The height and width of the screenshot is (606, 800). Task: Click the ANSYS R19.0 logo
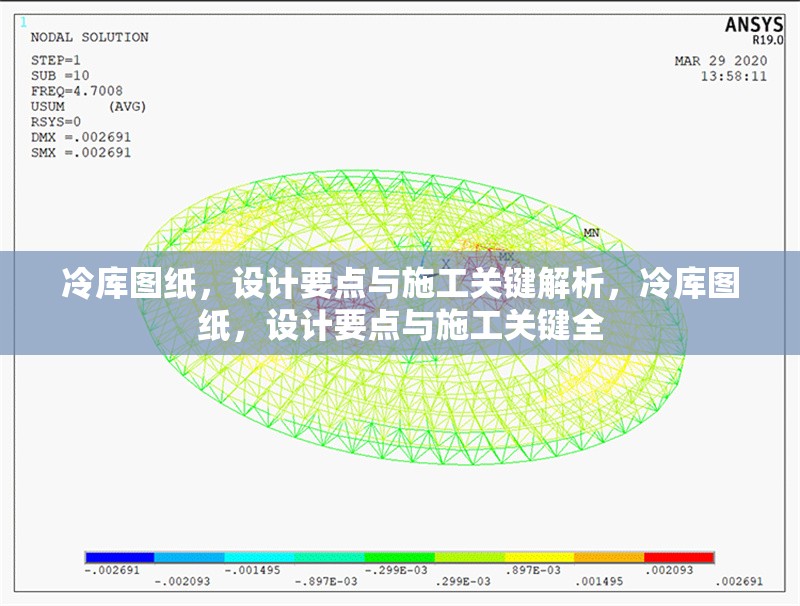click(758, 27)
